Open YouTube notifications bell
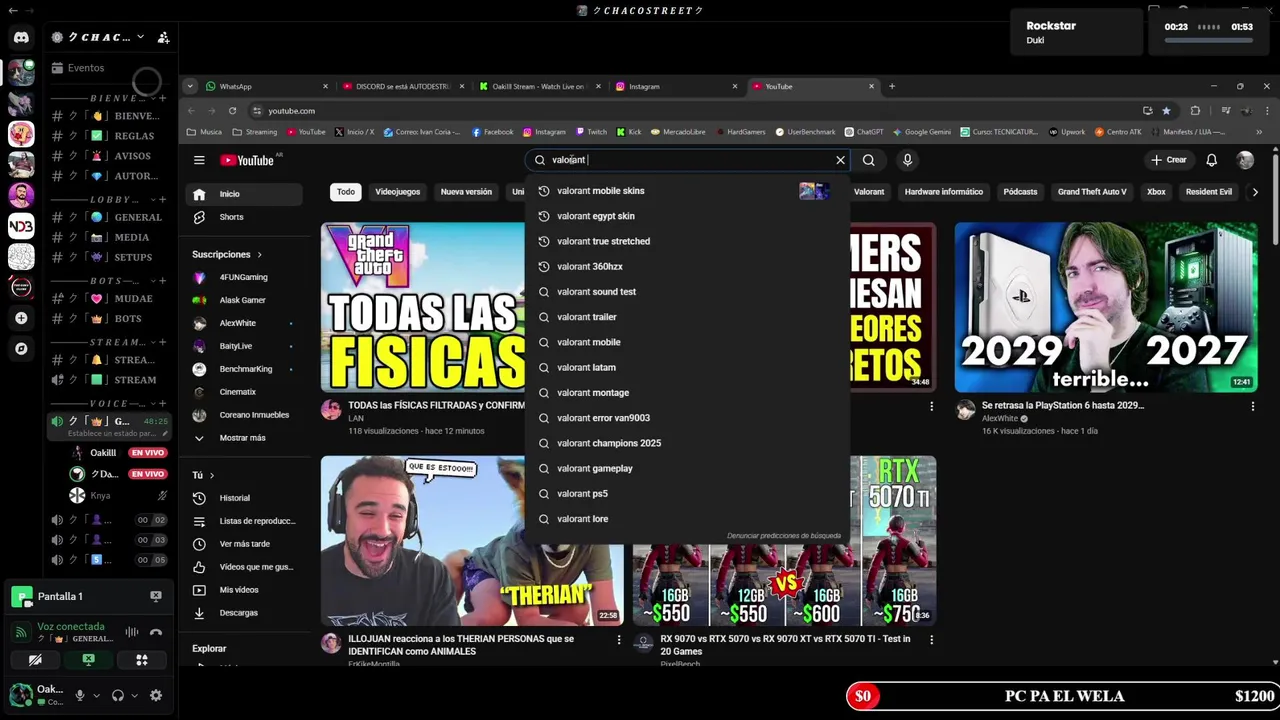1280x720 pixels. [1211, 160]
